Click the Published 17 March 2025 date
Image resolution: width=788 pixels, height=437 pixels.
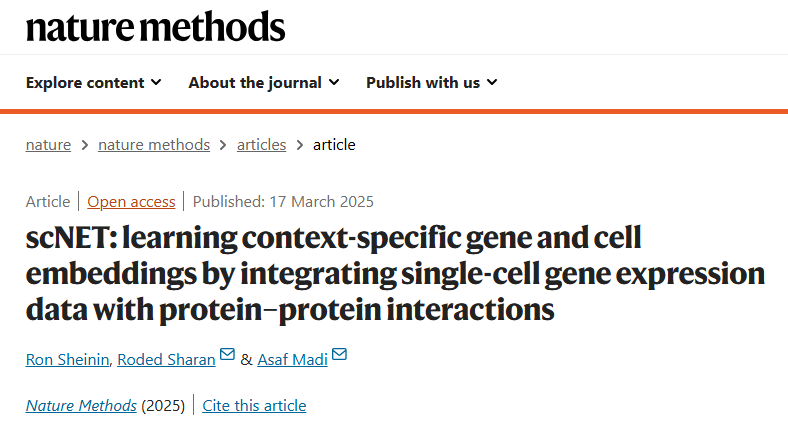pyautogui.click(x=283, y=202)
